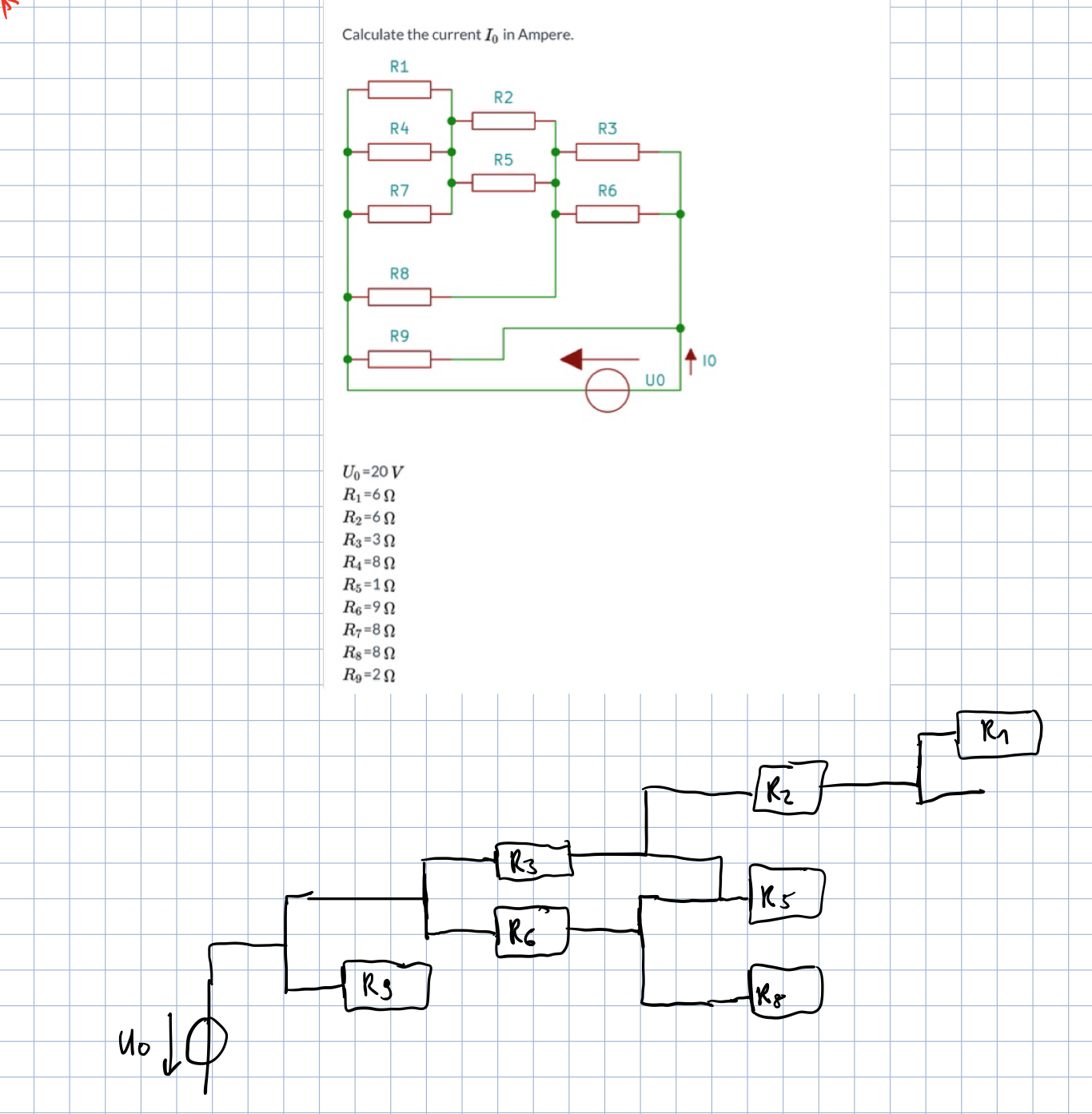This screenshot has height=1114, width=1092.
Task: Click the large red voltage direction arrow
Action: [x=600, y=360]
